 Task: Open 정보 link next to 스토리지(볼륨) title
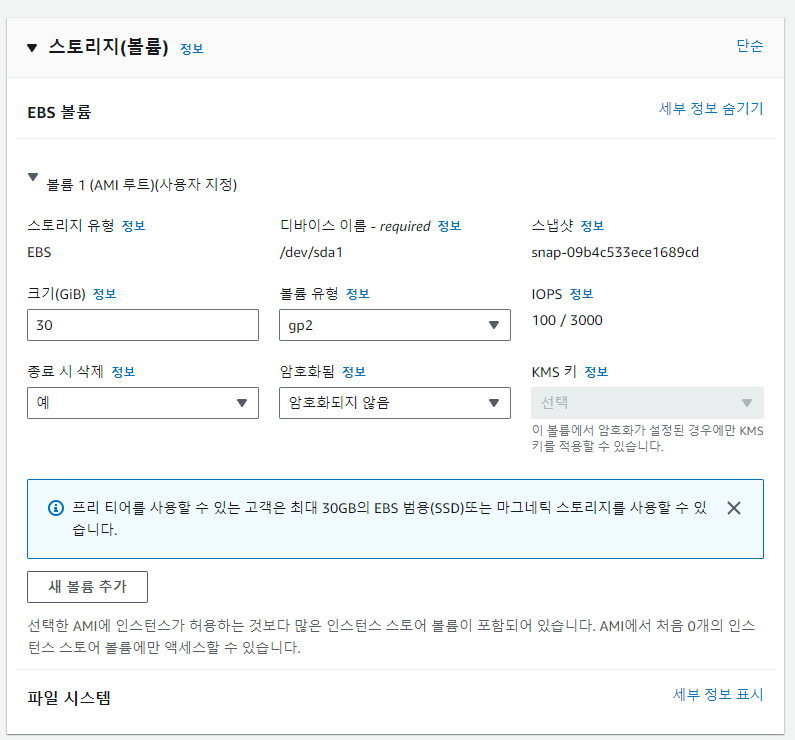coord(192,48)
